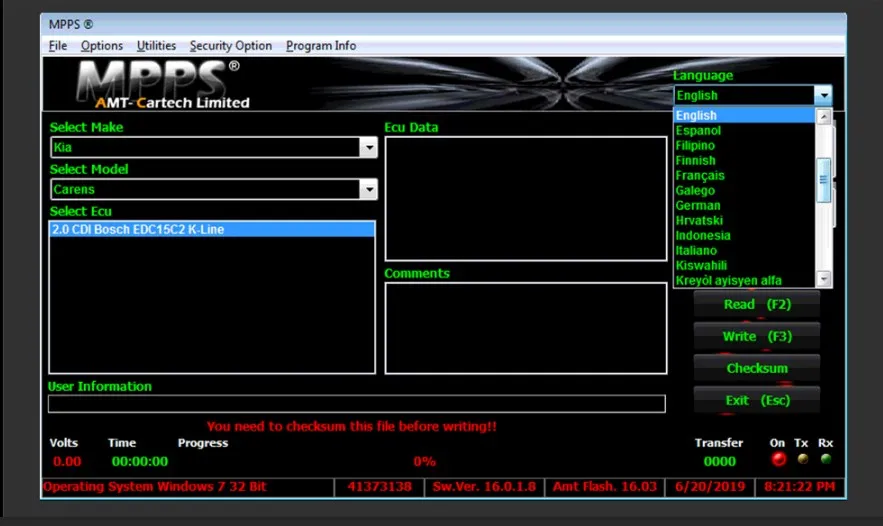883x526 pixels.
Task: Click language list scroll down arrow
Action: [823, 279]
